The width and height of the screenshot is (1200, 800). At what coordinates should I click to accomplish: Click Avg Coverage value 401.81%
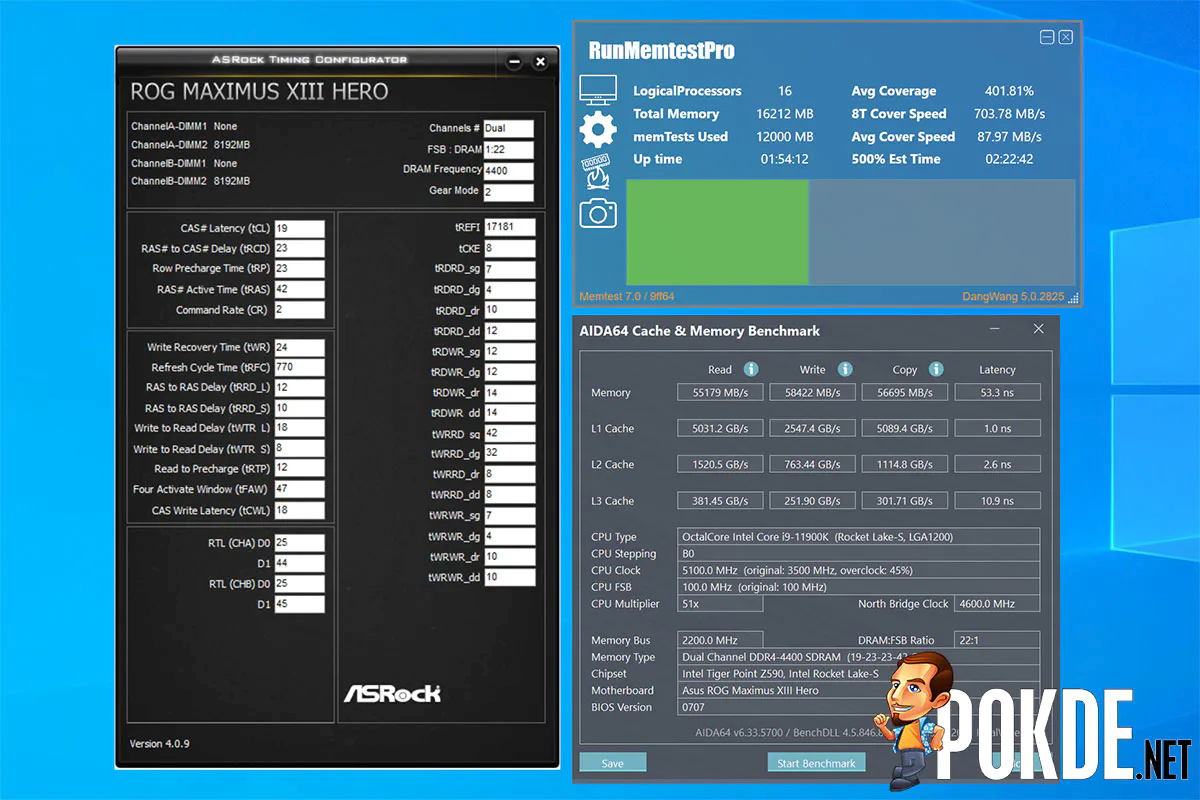coord(1008,91)
